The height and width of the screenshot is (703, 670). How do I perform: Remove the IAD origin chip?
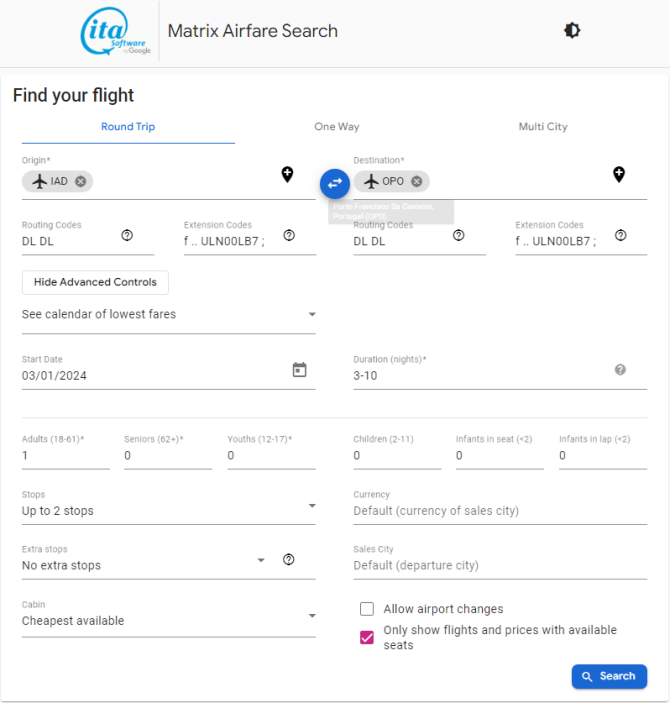click(x=81, y=182)
